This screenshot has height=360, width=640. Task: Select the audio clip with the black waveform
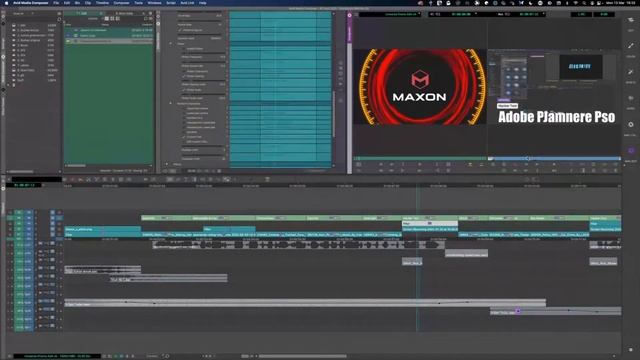click(299, 245)
